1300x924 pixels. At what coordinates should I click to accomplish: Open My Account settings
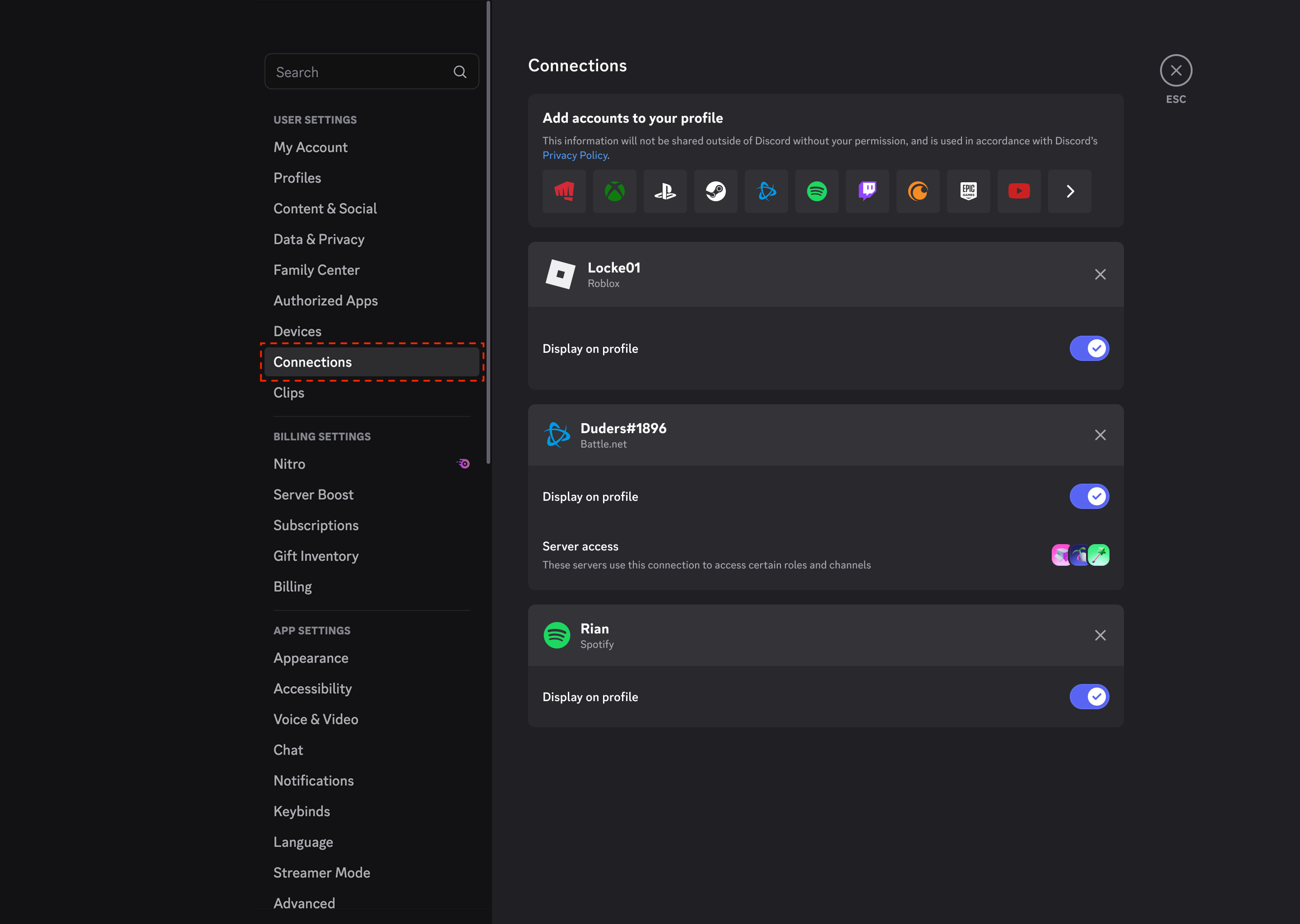click(371, 148)
